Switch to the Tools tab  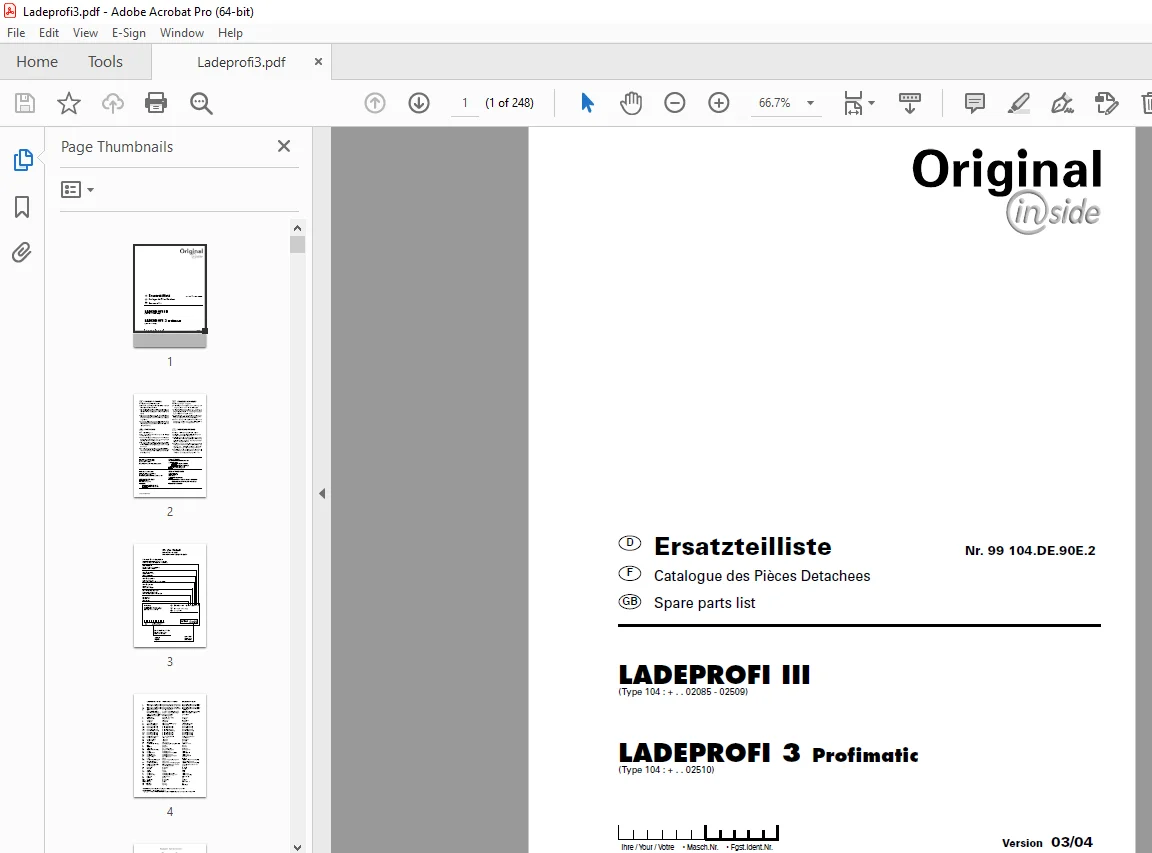[105, 62]
